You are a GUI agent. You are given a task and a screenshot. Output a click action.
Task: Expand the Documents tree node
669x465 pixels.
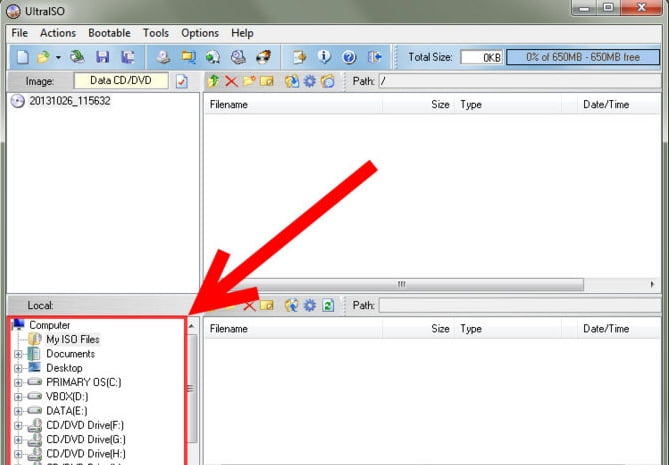point(18,354)
